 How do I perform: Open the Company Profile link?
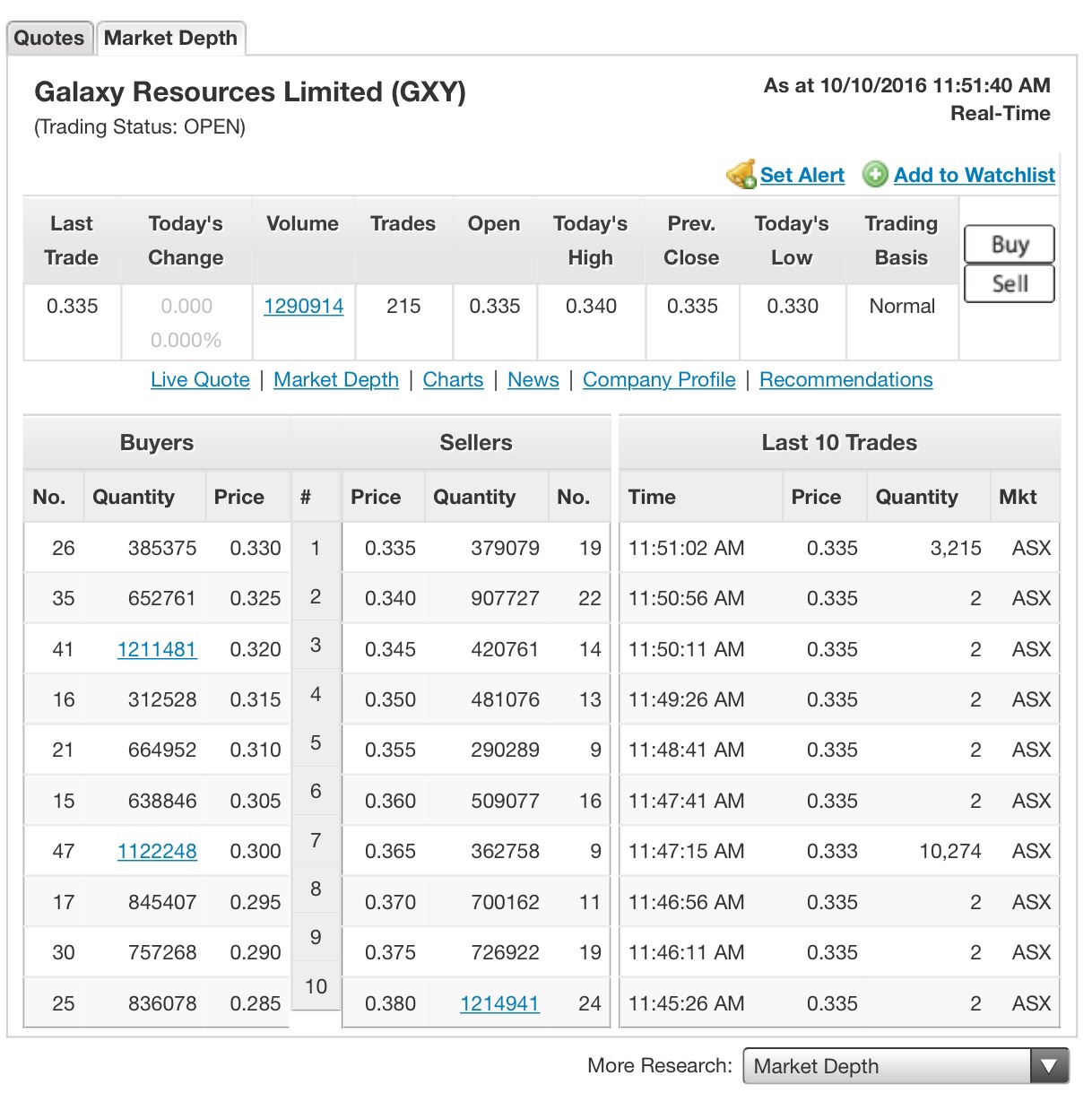tap(659, 380)
